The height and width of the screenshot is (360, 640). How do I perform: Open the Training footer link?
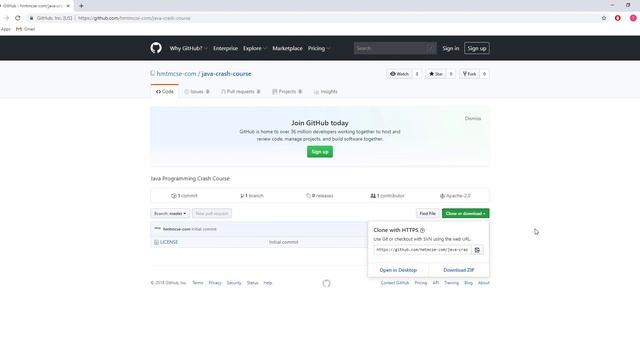pyautogui.click(x=451, y=283)
